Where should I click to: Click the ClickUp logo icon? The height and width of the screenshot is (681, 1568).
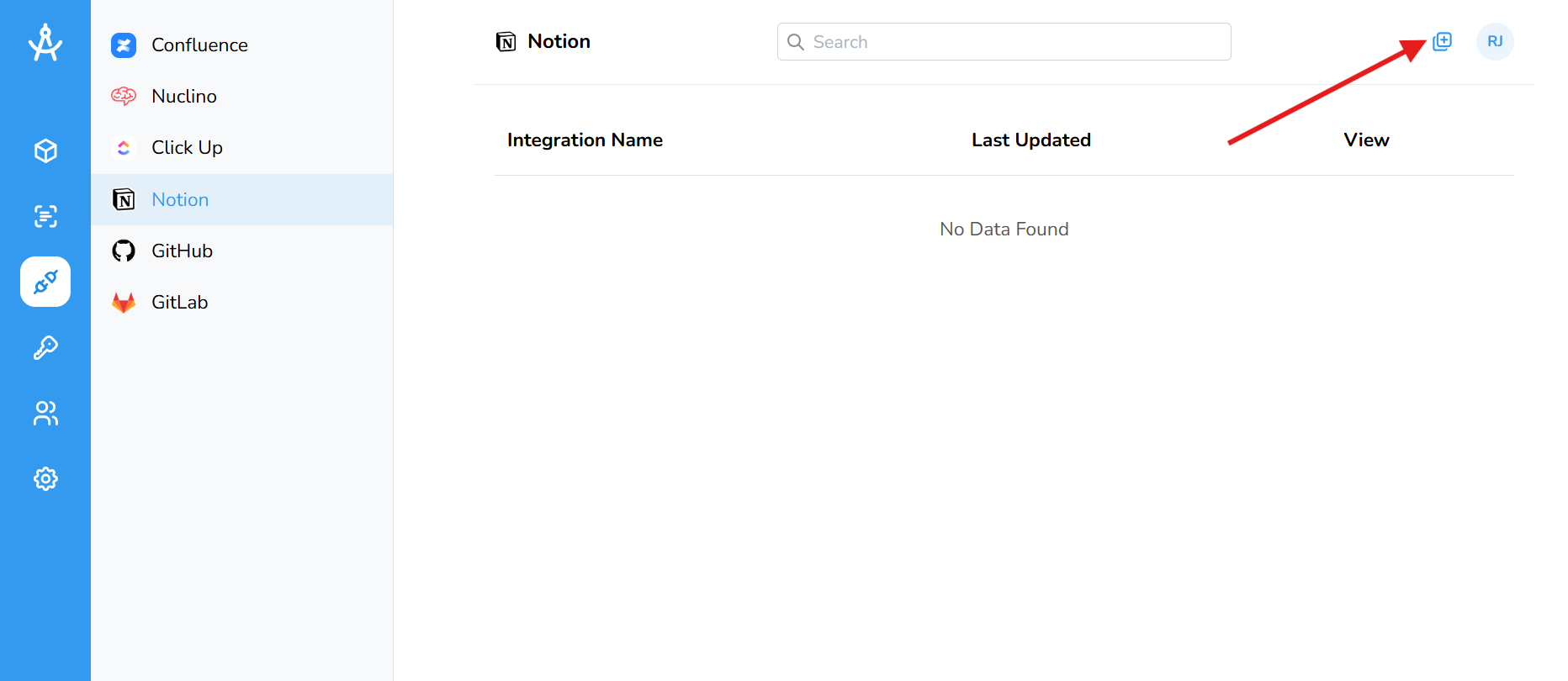pyautogui.click(x=124, y=148)
